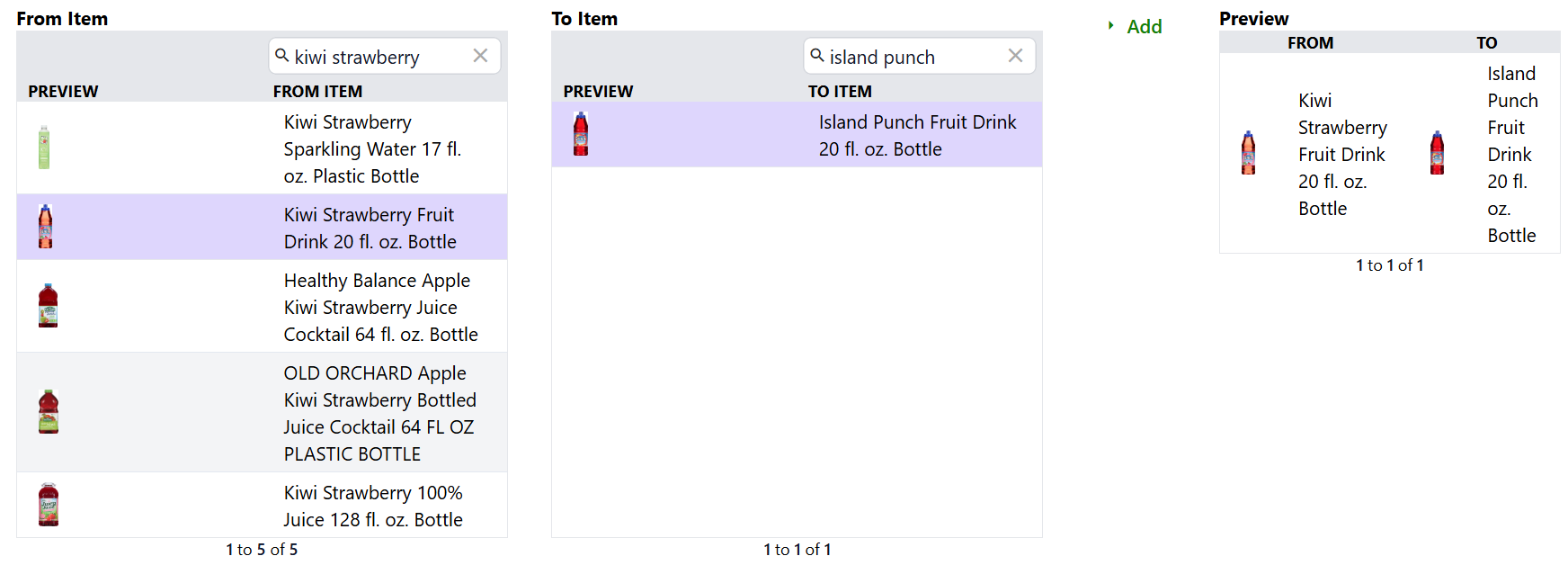The image size is (1568, 565).
Task: Click Healthy Balance Apple Kiwi Strawberry thumbnail
Action: tap(49, 306)
